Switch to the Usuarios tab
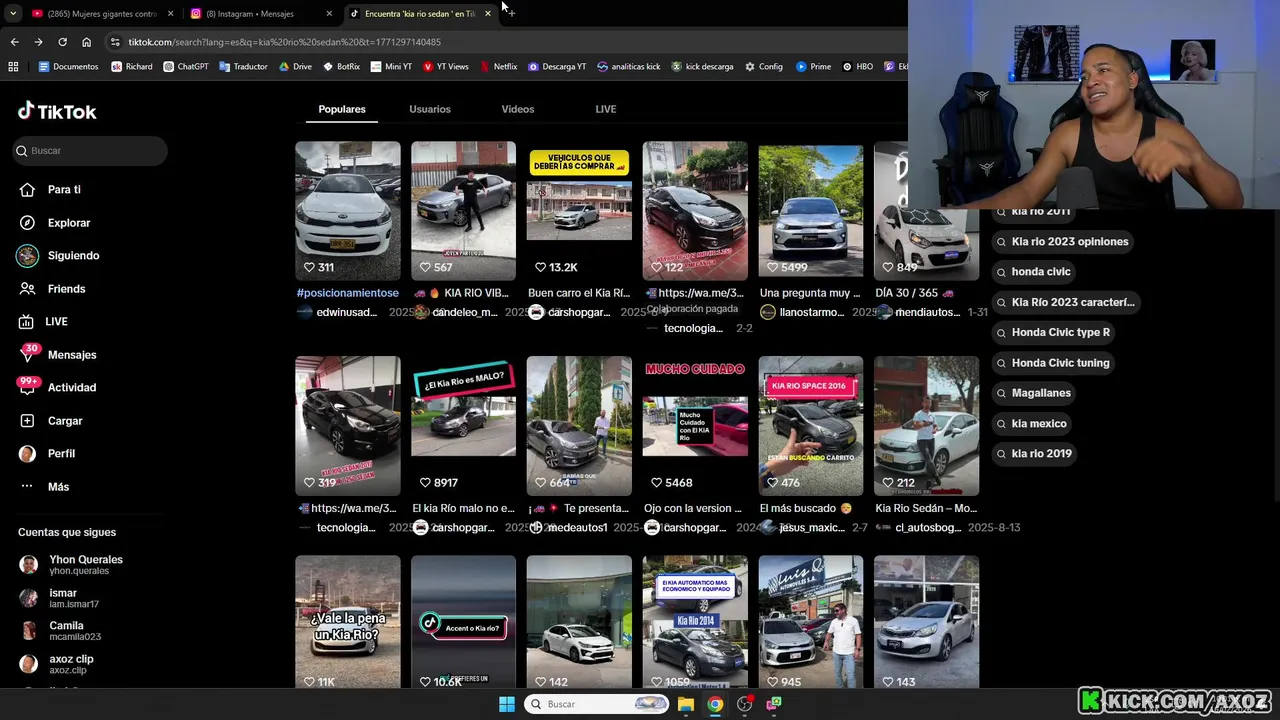 (x=430, y=109)
